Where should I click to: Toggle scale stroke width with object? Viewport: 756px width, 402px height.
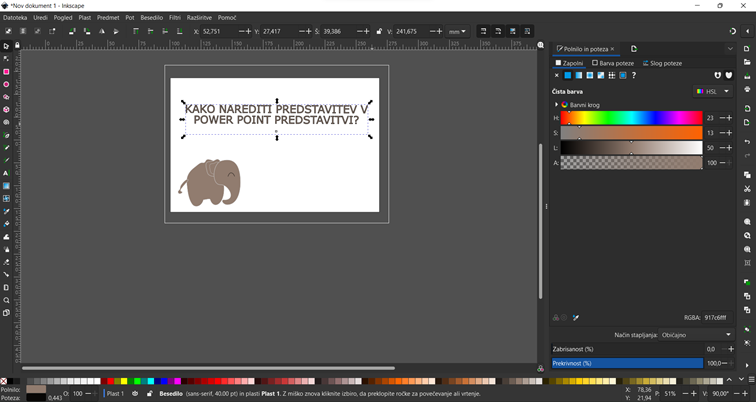(483, 31)
